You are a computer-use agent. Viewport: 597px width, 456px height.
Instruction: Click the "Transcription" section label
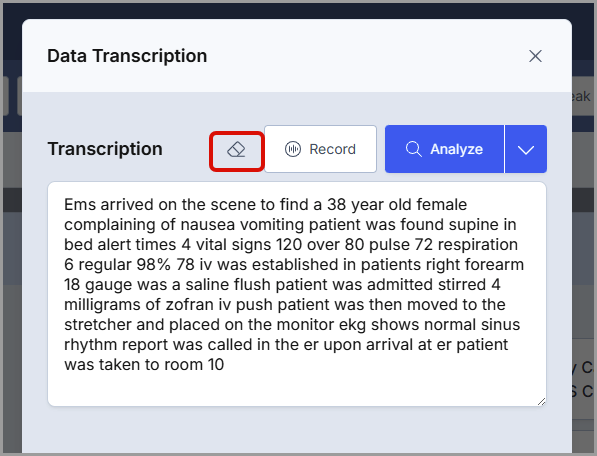[x=105, y=149]
